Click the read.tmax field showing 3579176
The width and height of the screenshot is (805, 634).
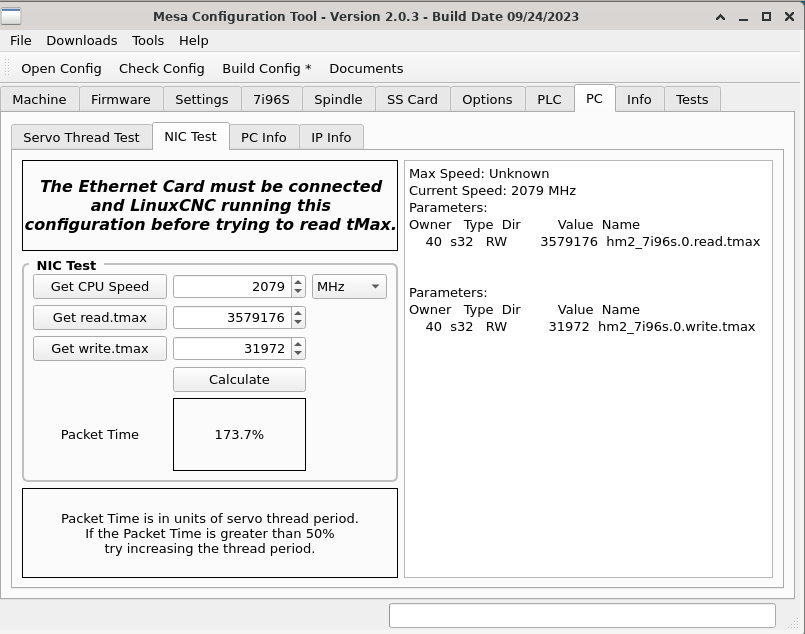[232, 317]
